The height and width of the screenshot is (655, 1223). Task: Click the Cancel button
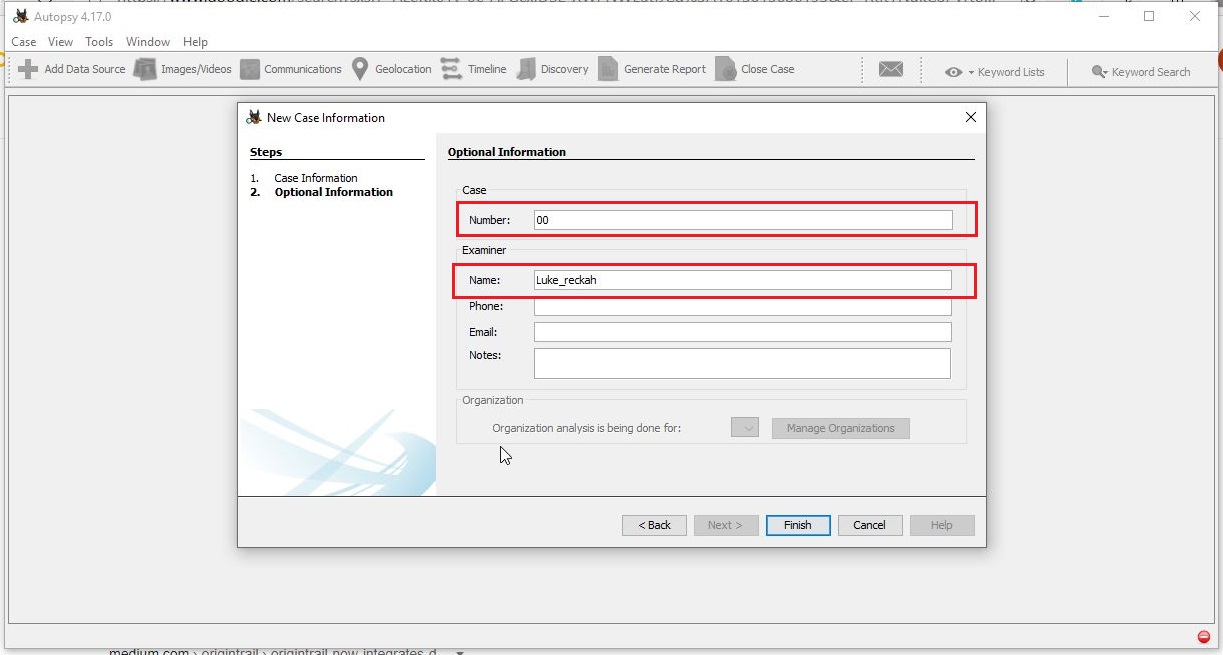tap(869, 525)
